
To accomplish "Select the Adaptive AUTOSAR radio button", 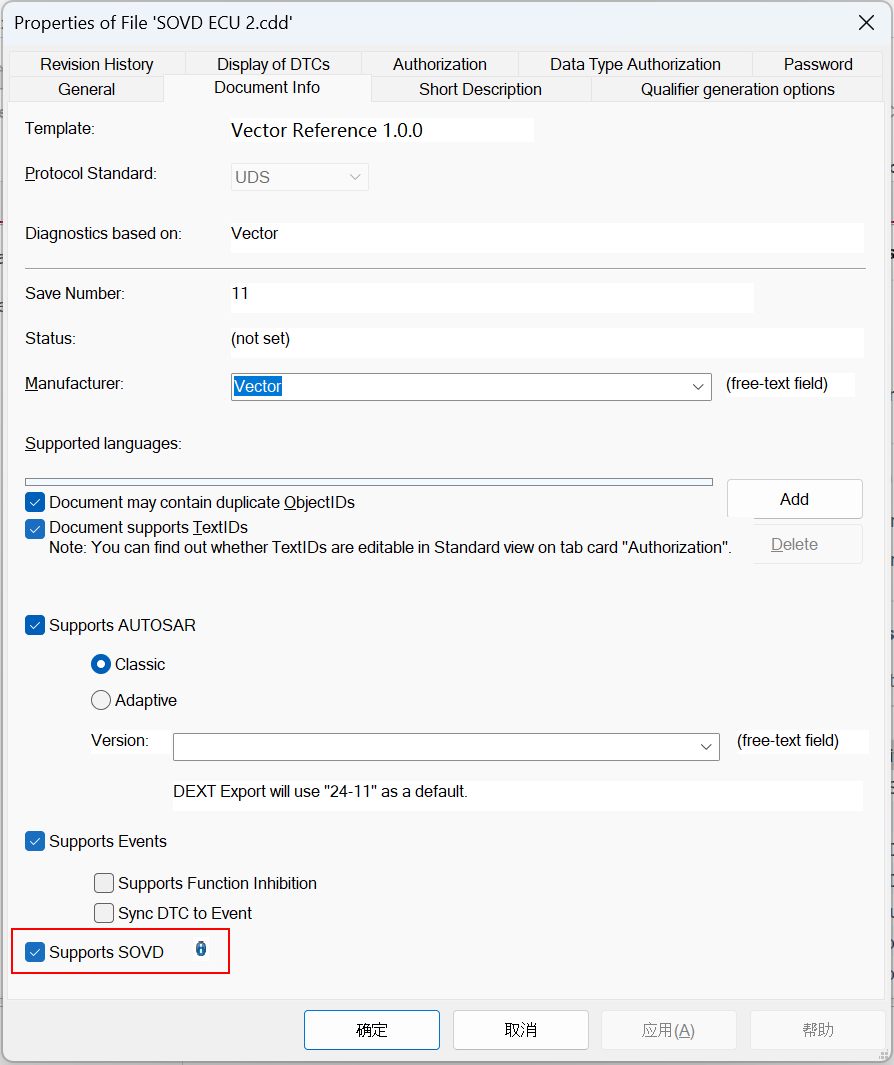I will 101,700.
